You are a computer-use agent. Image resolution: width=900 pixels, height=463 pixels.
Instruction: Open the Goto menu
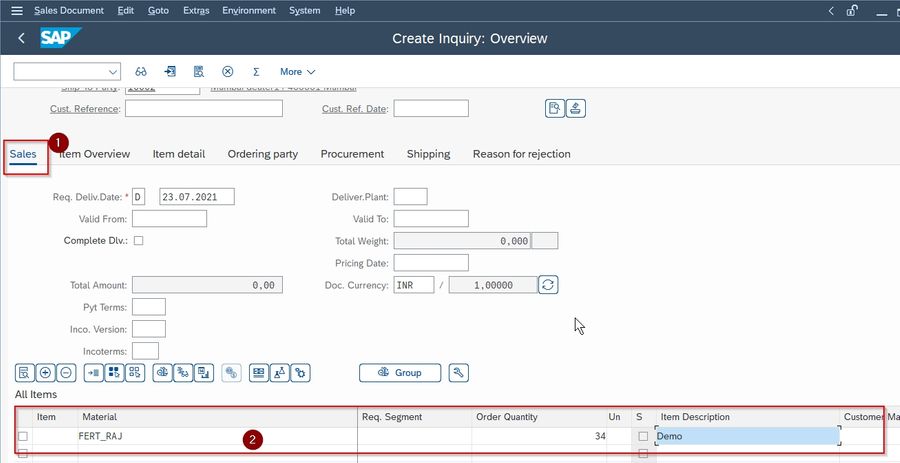tap(158, 10)
